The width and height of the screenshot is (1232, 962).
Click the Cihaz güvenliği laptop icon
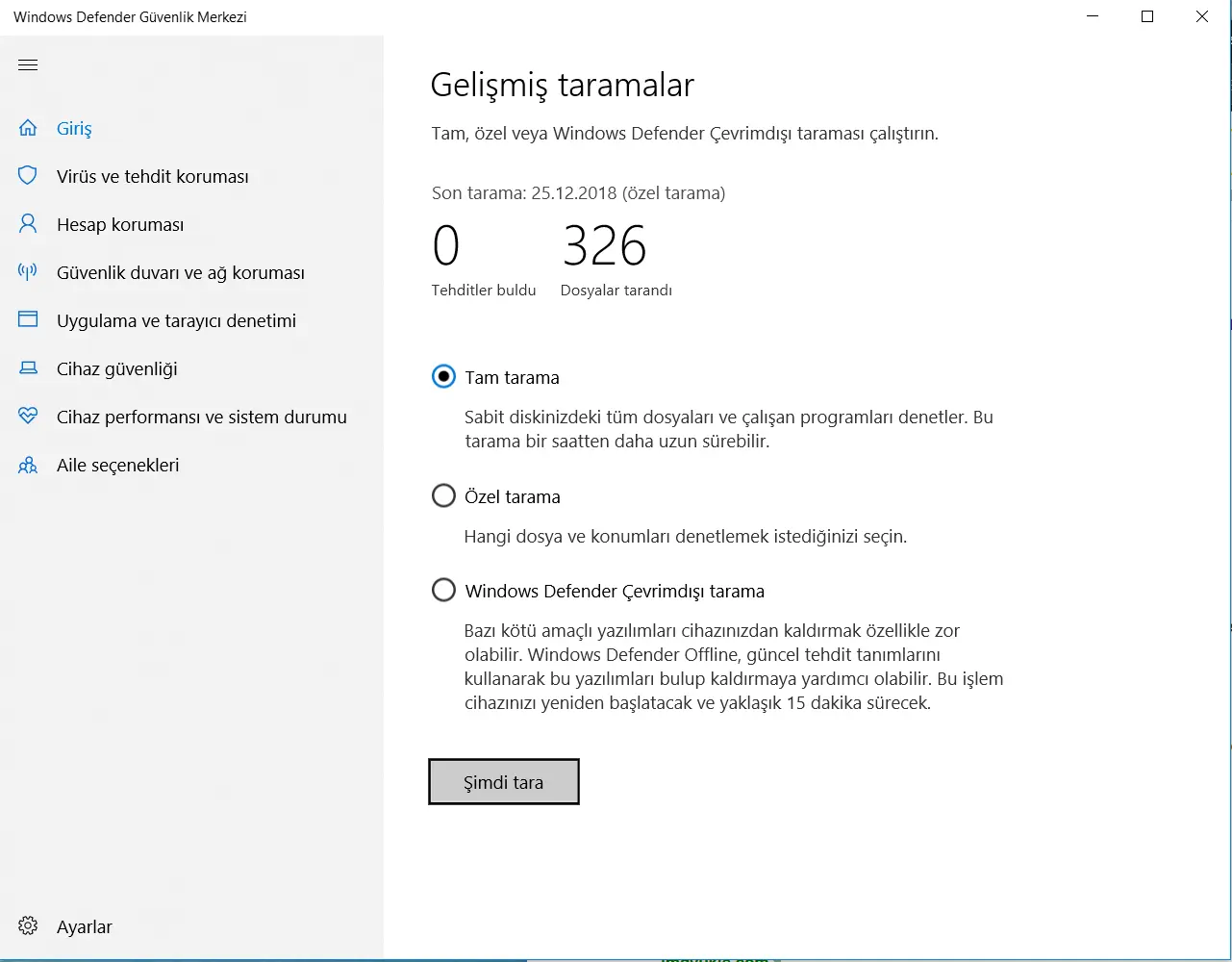pyautogui.click(x=28, y=368)
